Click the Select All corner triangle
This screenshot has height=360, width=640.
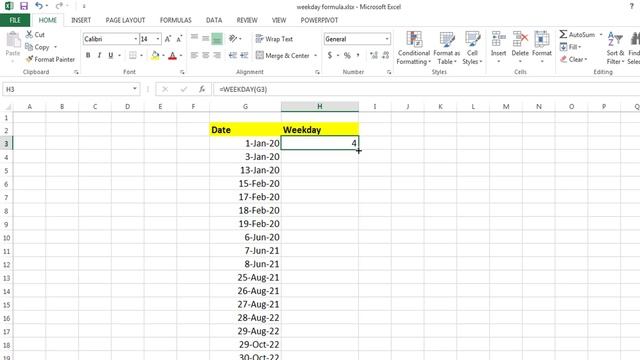(7, 107)
